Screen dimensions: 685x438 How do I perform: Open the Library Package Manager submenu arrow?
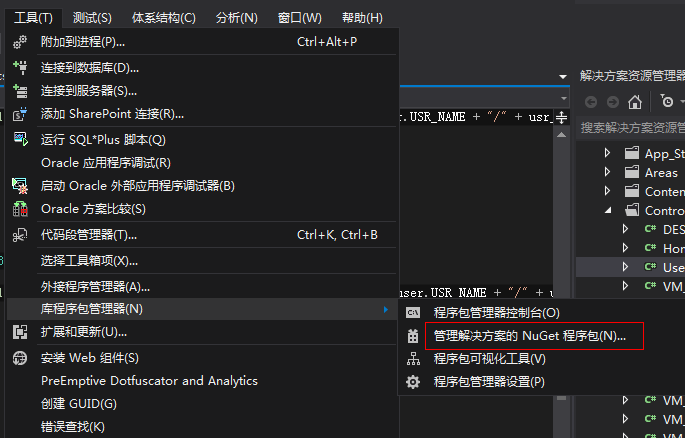click(386, 309)
